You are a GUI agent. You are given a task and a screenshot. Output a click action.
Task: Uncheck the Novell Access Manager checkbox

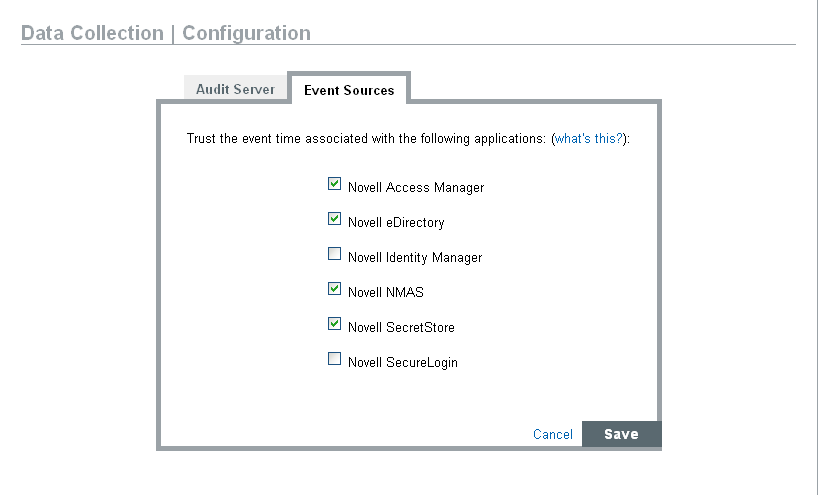tap(334, 184)
